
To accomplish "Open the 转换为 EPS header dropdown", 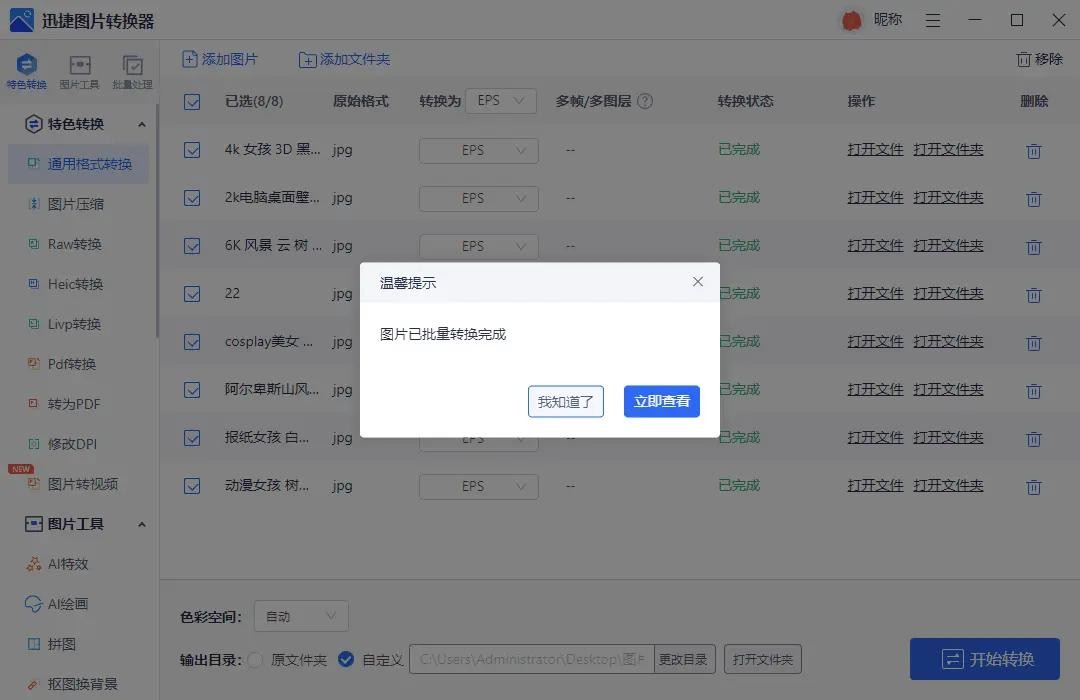I will pyautogui.click(x=501, y=101).
